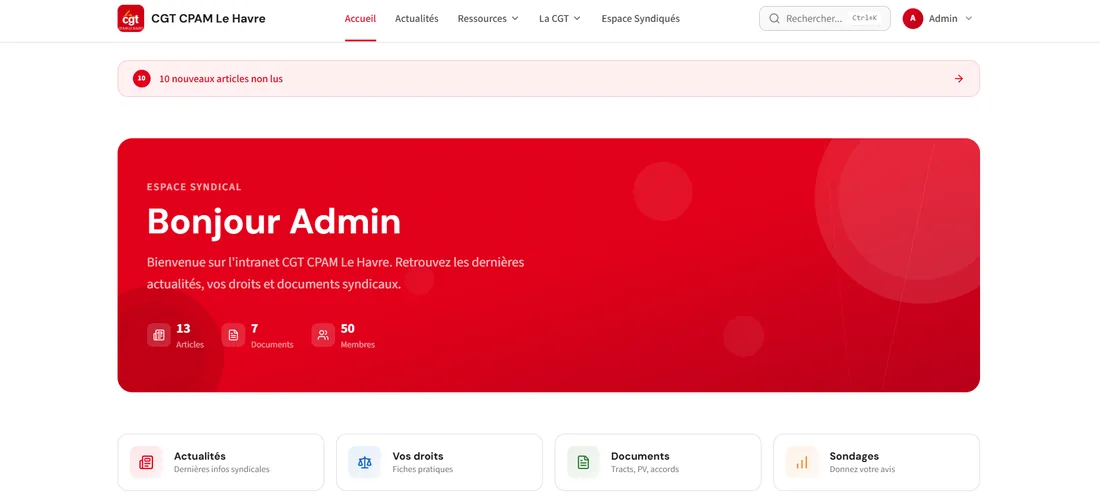Screen dimensions: 1100x504
Task: Click the Bienvenue sur l'intranet welcome text
Action: (x=336, y=274)
